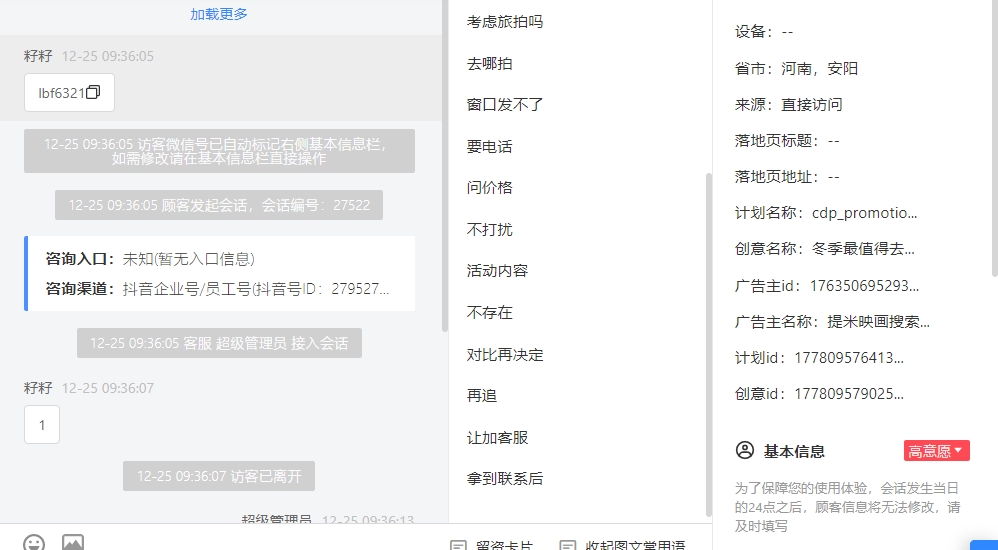Image resolution: width=998 pixels, height=550 pixels.
Task: Click the 咨询入口 未知 line
Action: point(150,258)
